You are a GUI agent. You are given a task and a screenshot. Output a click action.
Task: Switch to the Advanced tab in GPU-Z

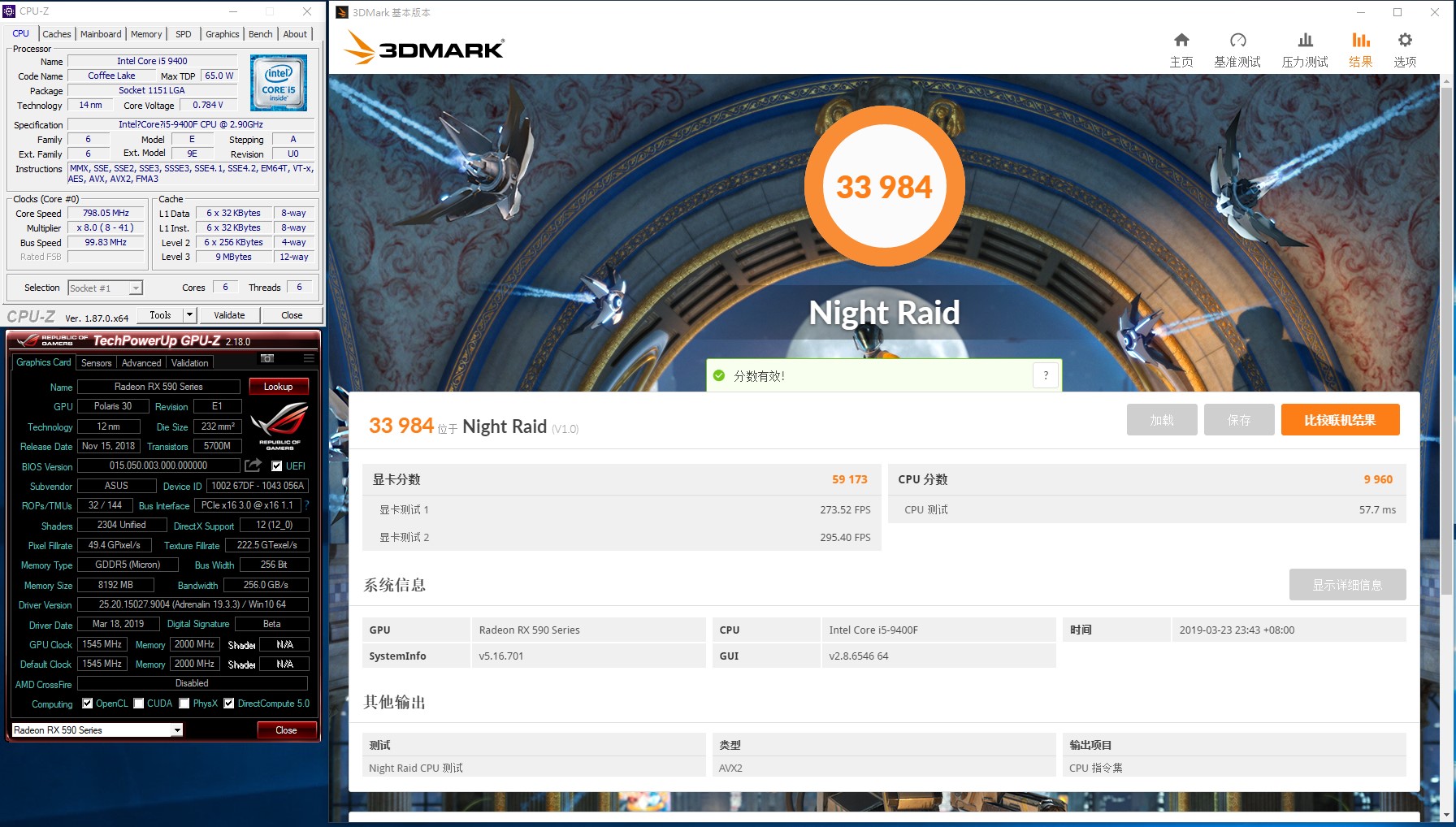pyautogui.click(x=141, y=363)
